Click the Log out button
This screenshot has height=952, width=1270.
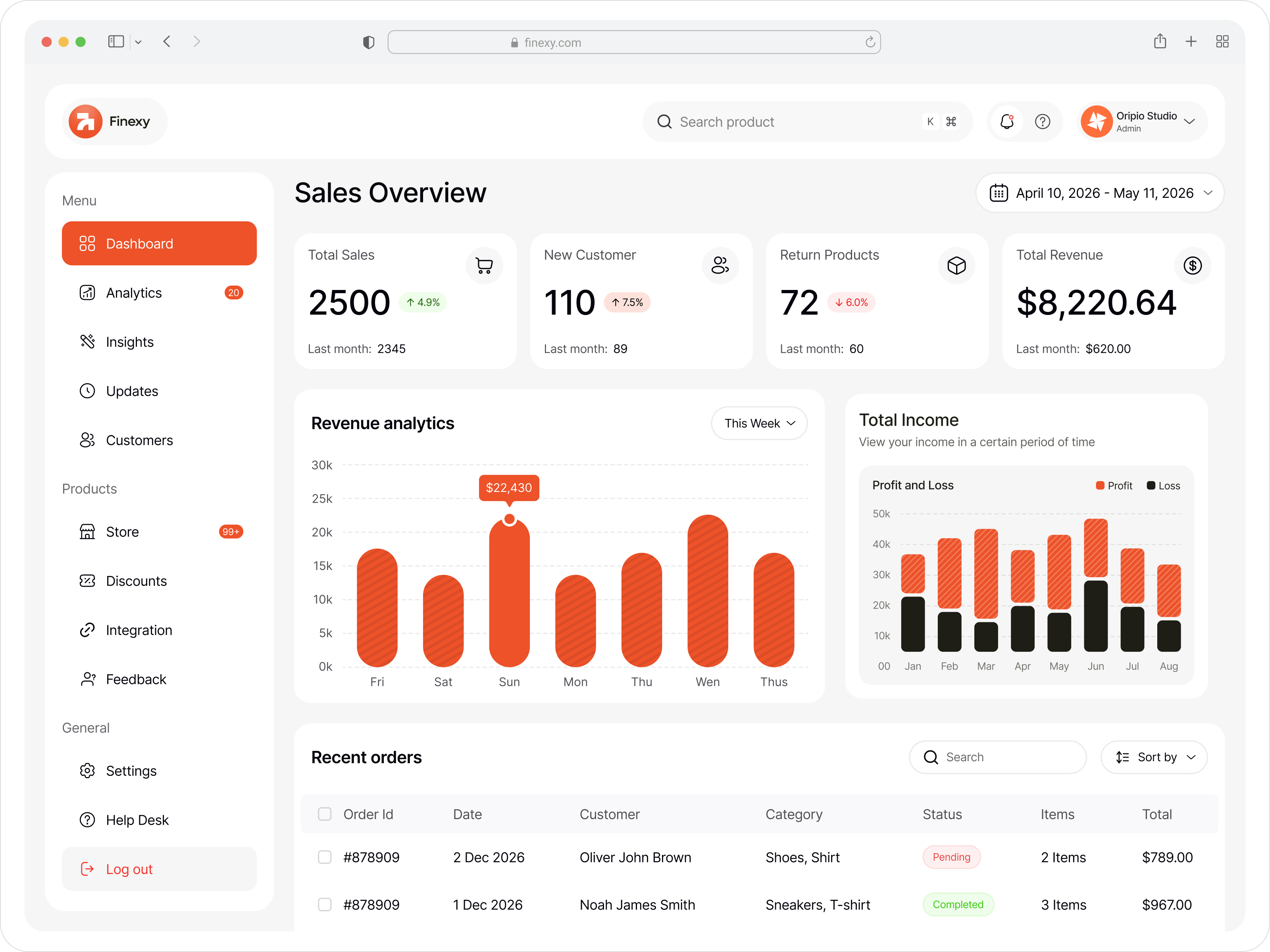129,869
